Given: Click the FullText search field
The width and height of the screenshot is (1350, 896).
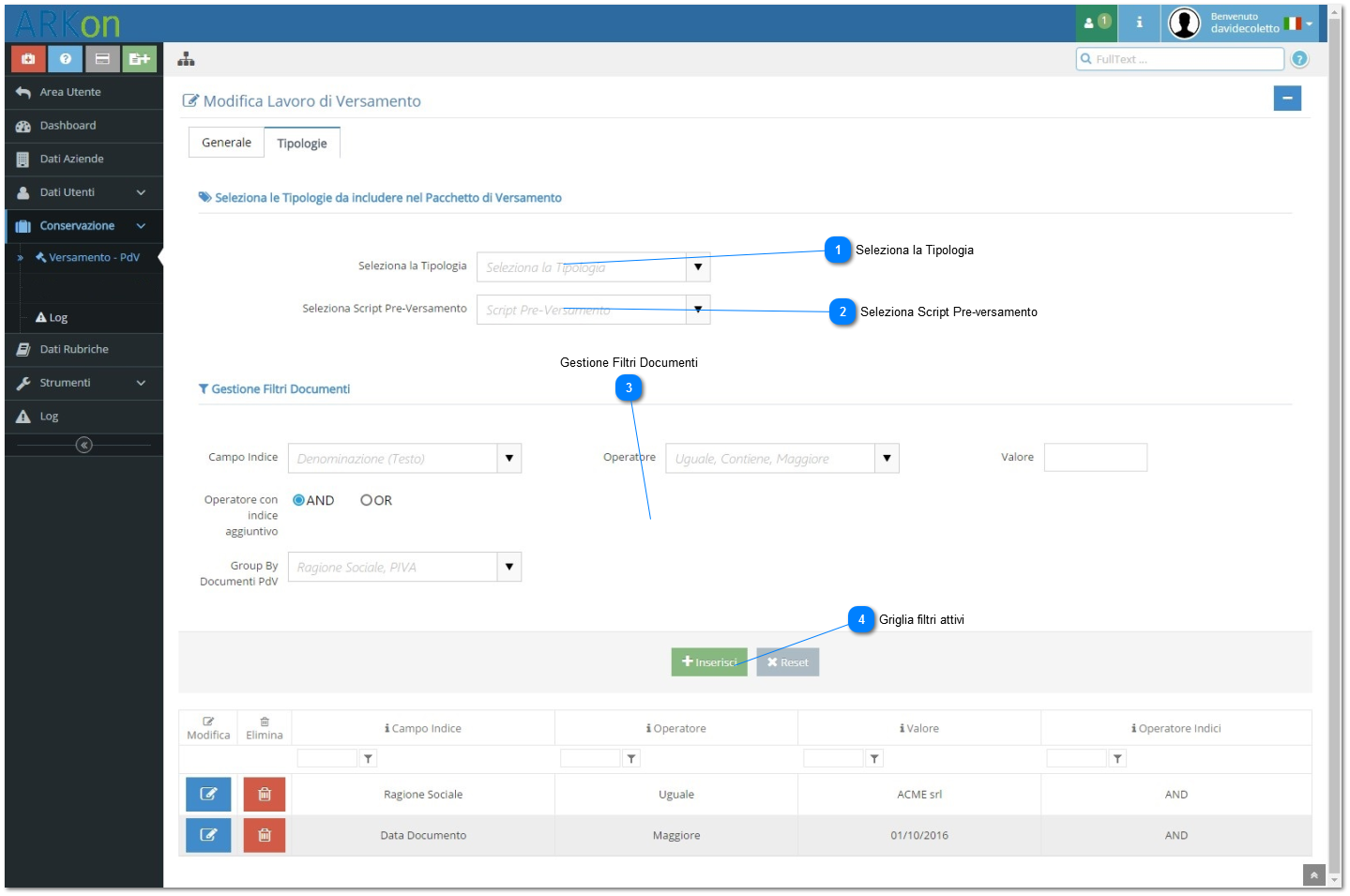Looking at the screenshot, I should coord(1179,59).
